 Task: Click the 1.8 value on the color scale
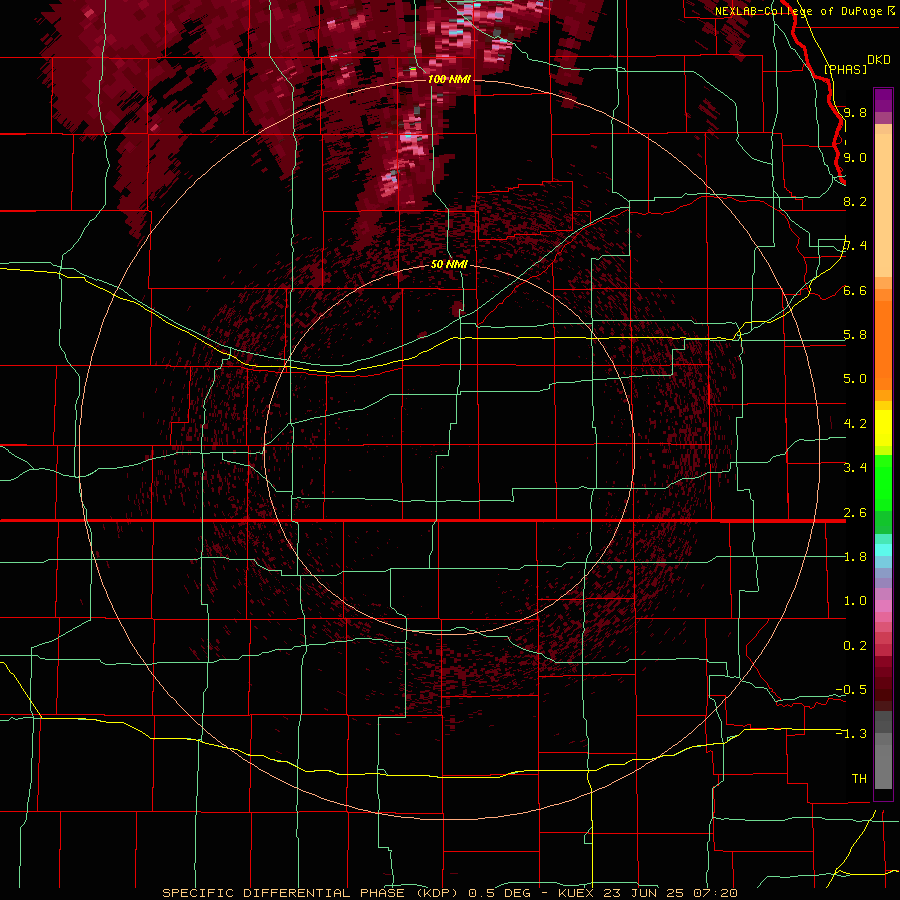point(855,557)
